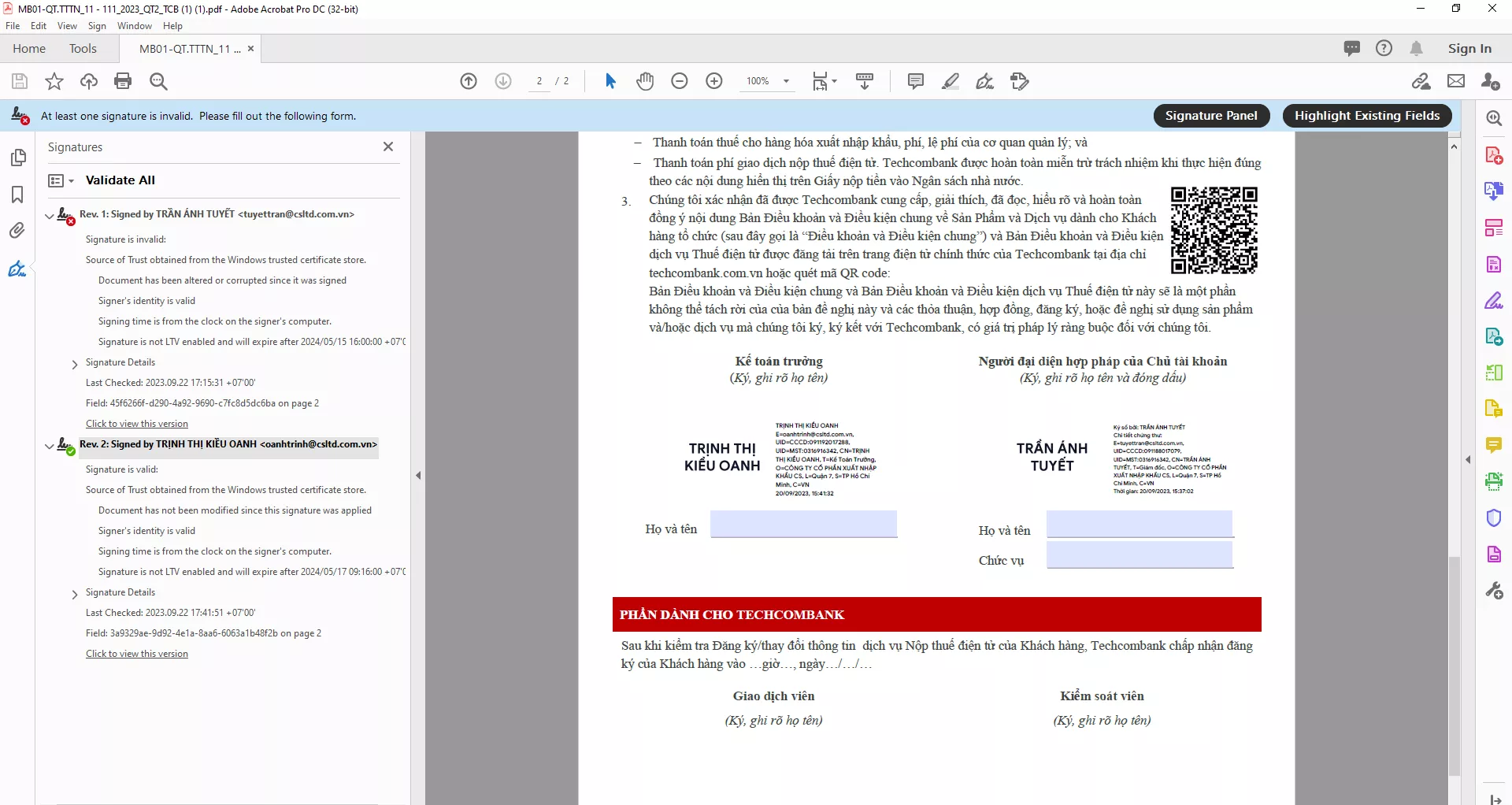Open the More Tools wrench icon
The height and width of the screenshot is (805, 1512).
(x=1494, y=590)
